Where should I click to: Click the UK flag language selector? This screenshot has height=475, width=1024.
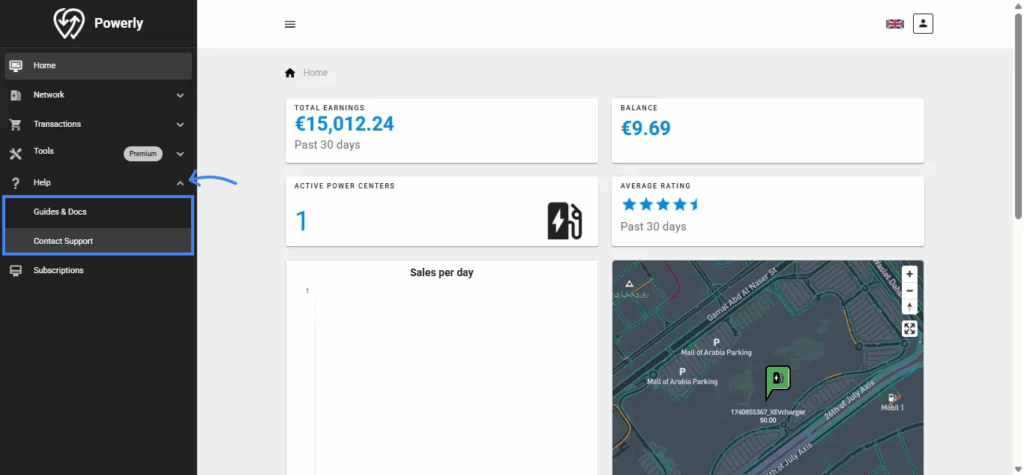coord(894,24)
